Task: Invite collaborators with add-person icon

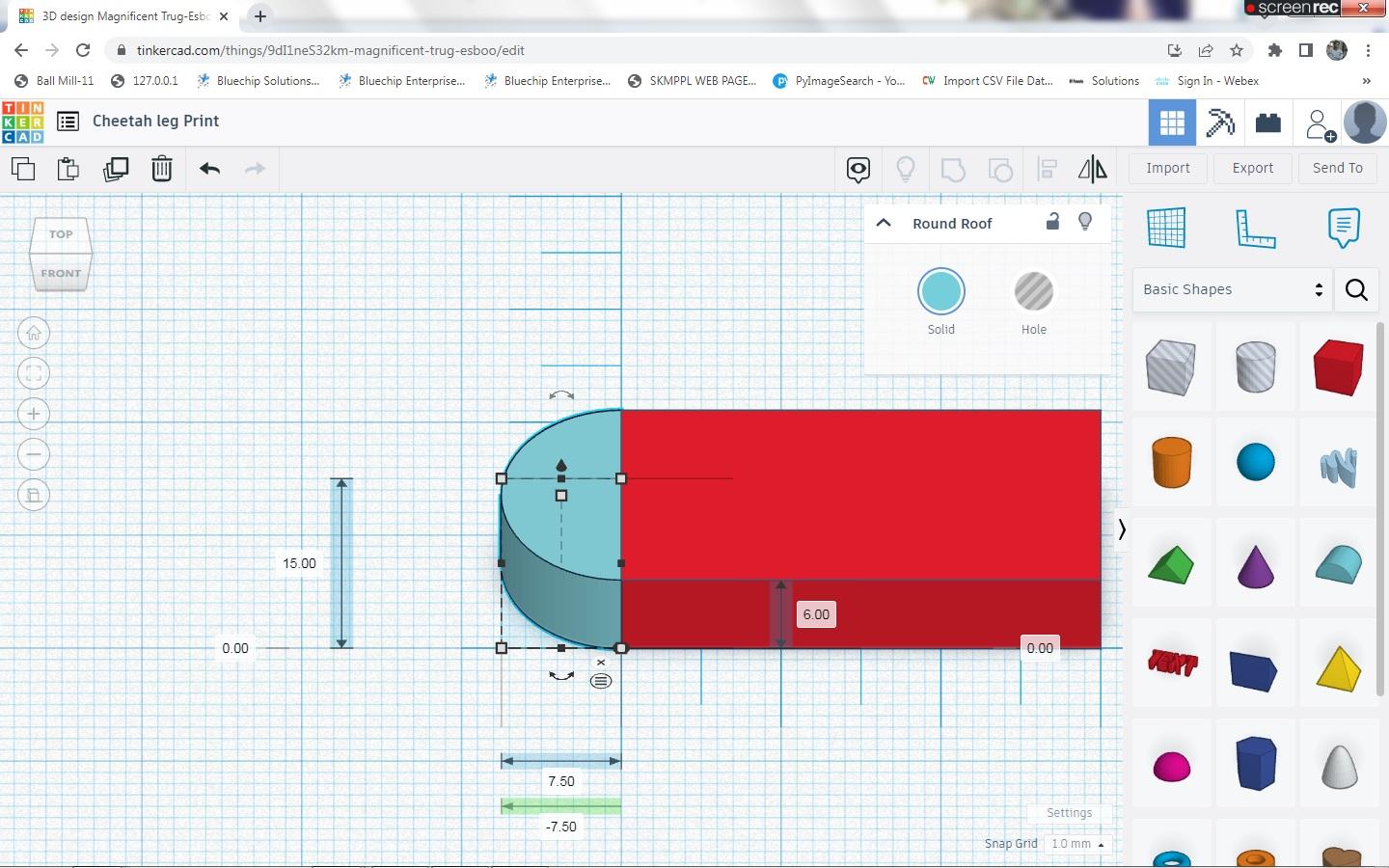Action: tap(1320, 123)
